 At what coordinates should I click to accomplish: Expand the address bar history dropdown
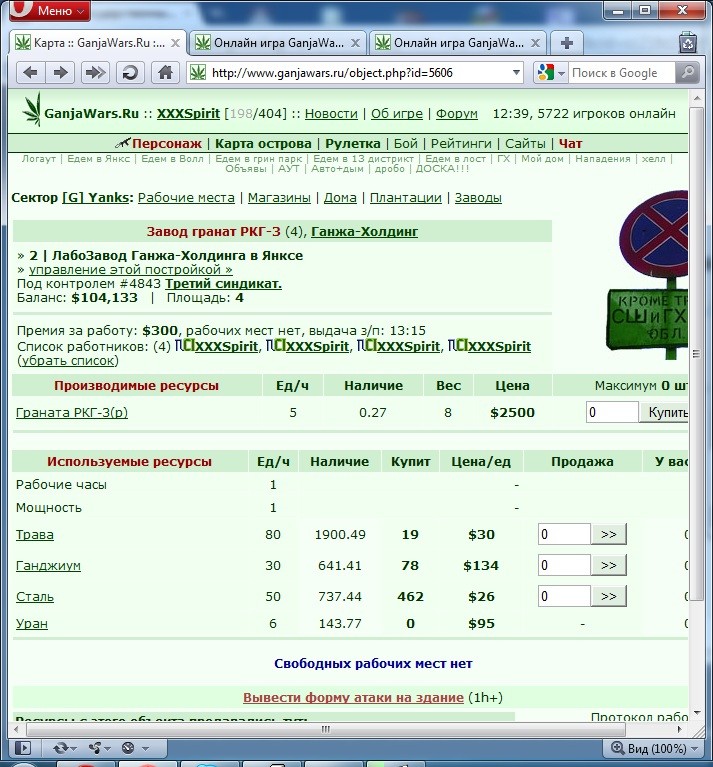point(516,73)
